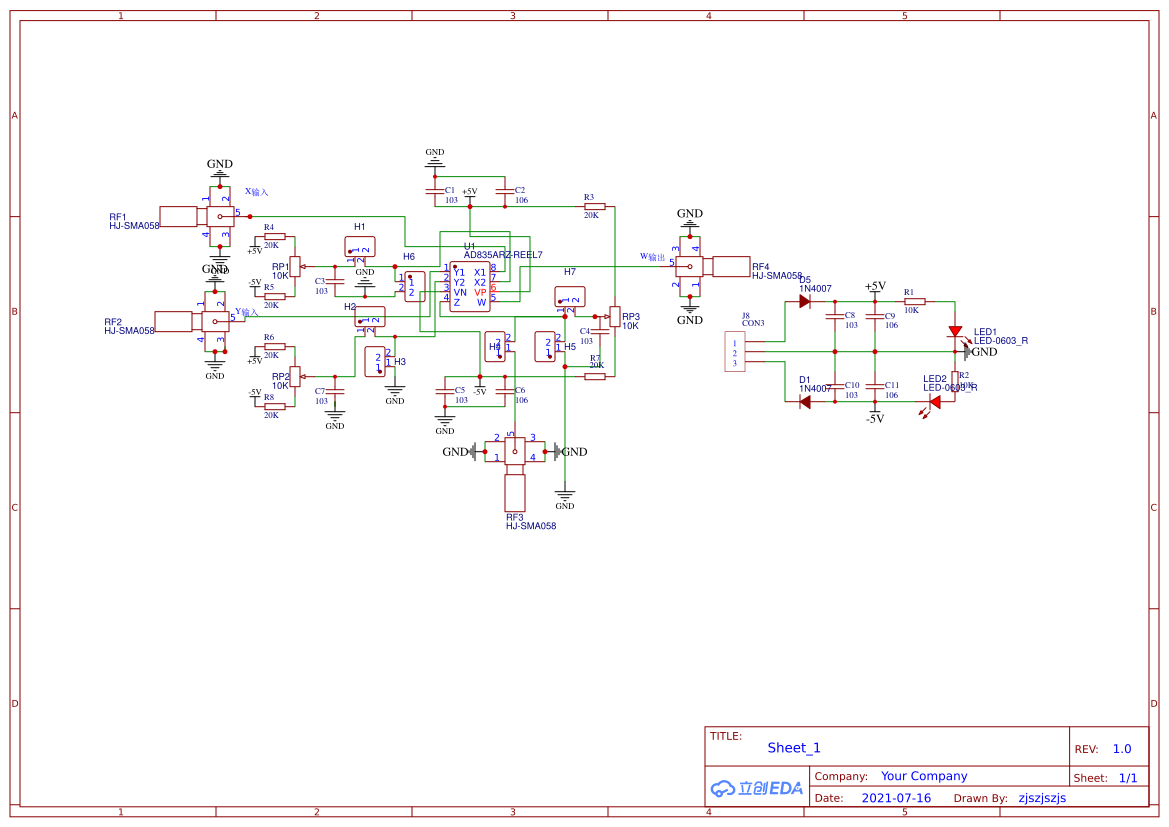Select the Sheet_1 title text
The image size is (1169, 827).
[x=794, y=748]
